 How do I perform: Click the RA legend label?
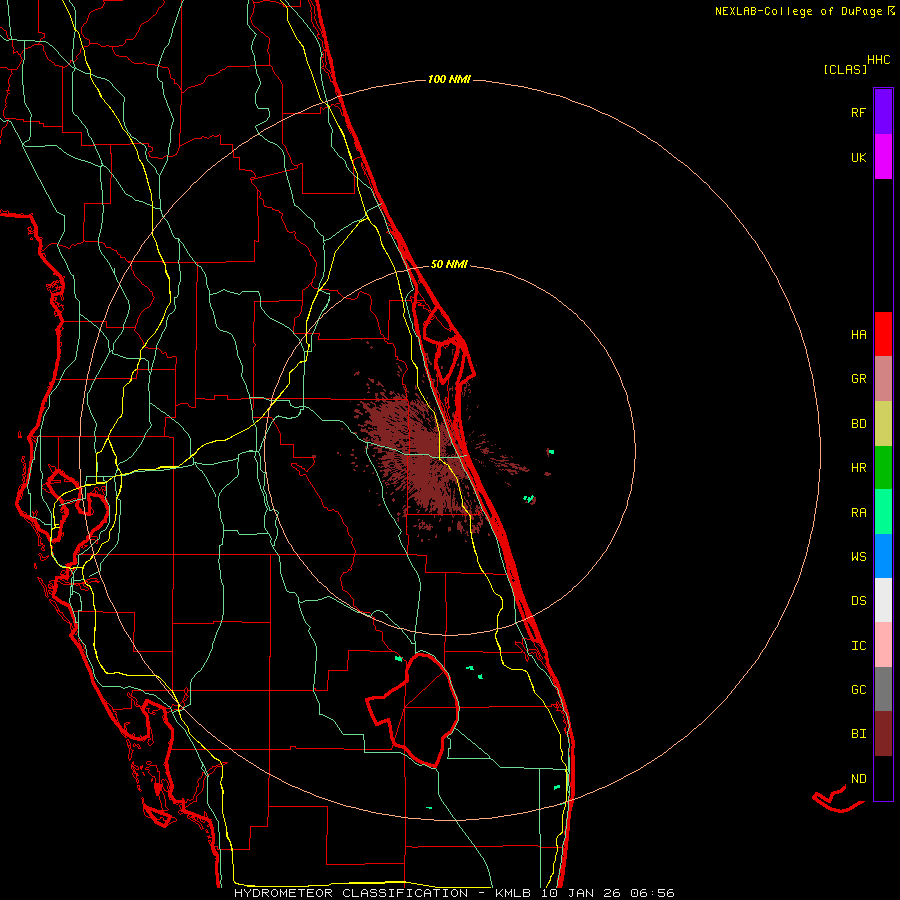point(858,513)
